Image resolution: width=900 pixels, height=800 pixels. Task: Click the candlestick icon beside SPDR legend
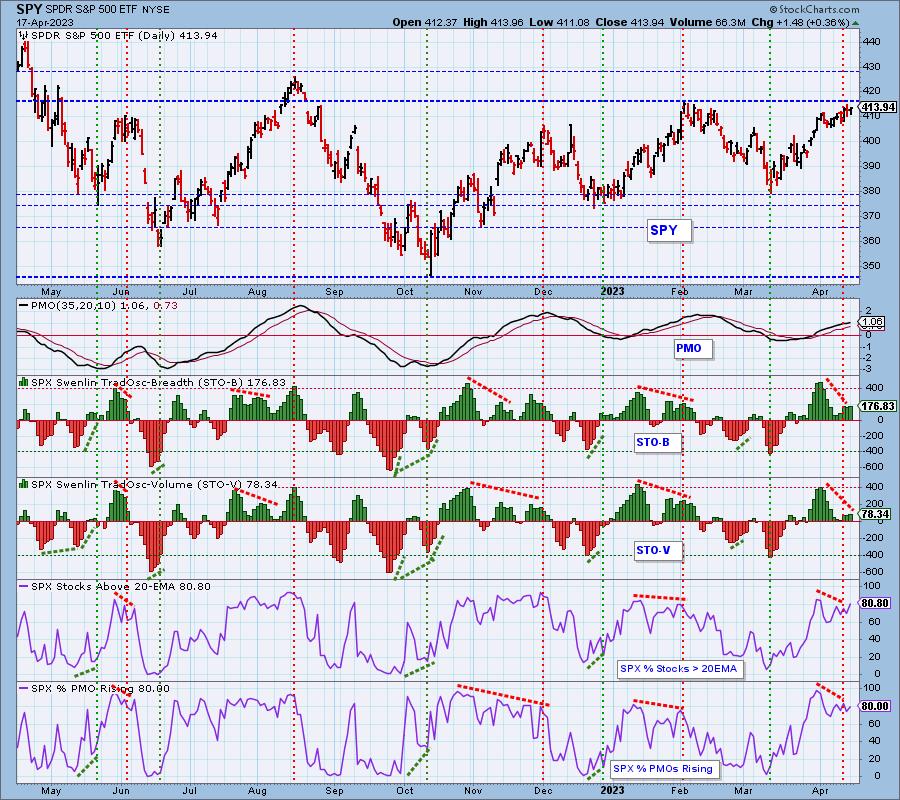click(x=24, y=36)
